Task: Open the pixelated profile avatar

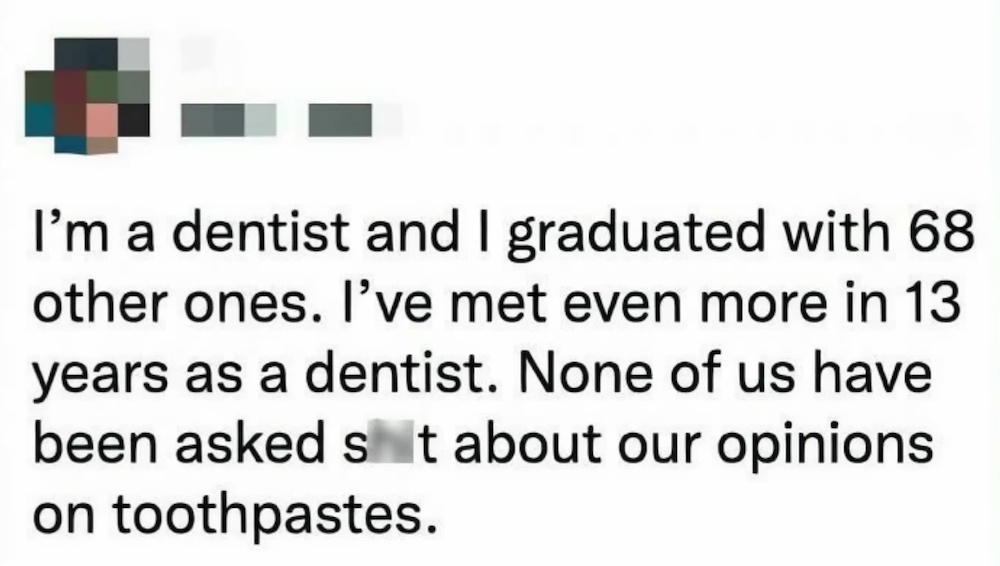Action: point(87,96)
